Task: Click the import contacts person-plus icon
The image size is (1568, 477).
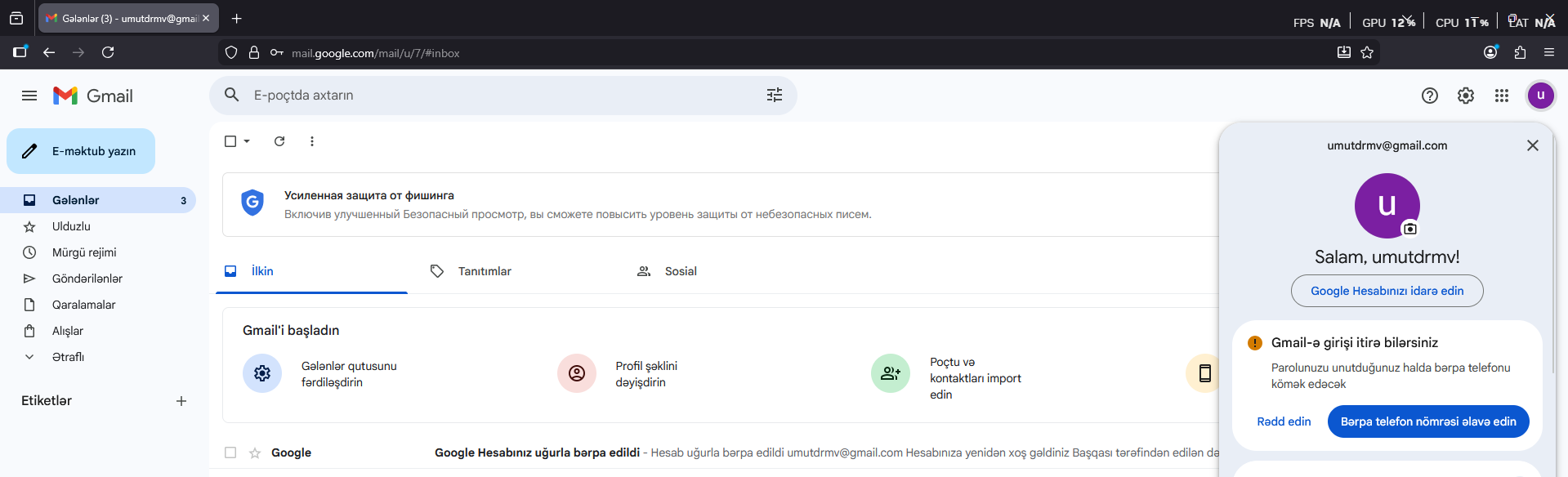Action: tap(891, 373)
